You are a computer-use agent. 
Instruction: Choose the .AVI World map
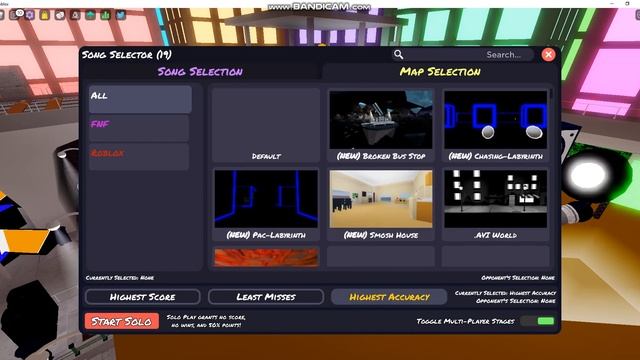[496, 204]
